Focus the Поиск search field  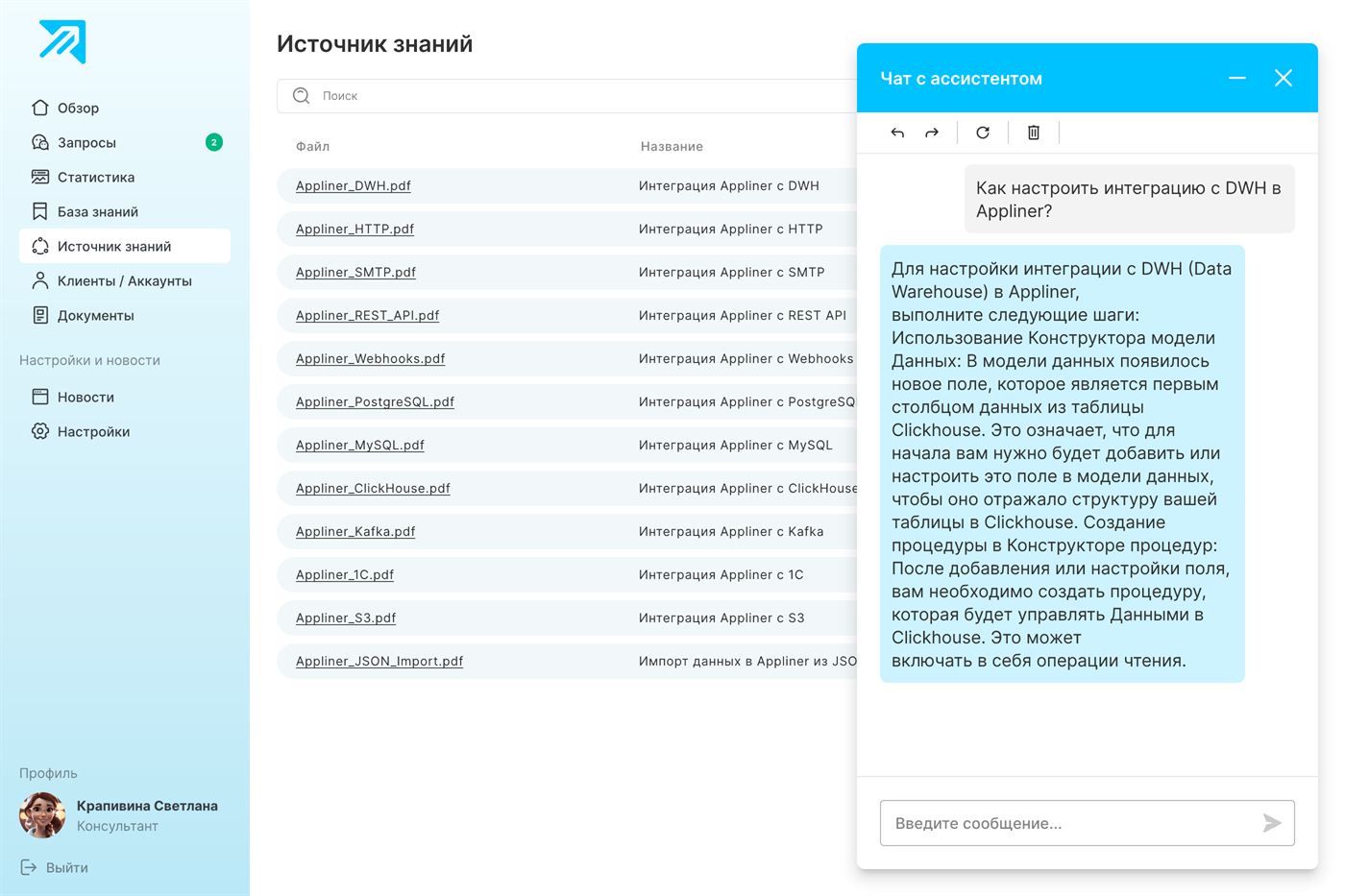pos(567,96)
